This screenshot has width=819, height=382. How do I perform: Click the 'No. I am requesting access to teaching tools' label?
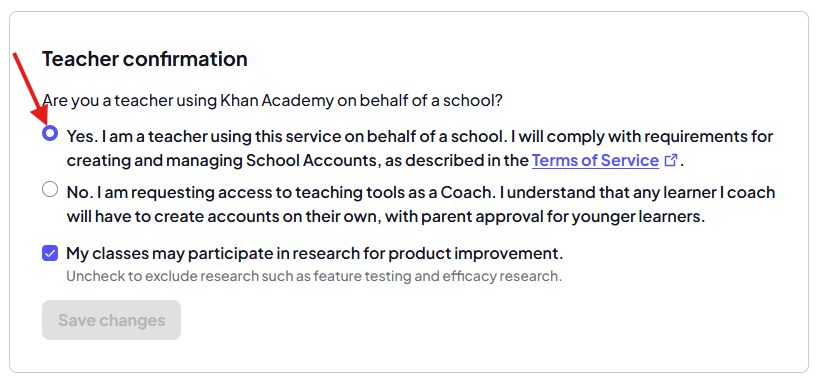(x=420, y=204)
